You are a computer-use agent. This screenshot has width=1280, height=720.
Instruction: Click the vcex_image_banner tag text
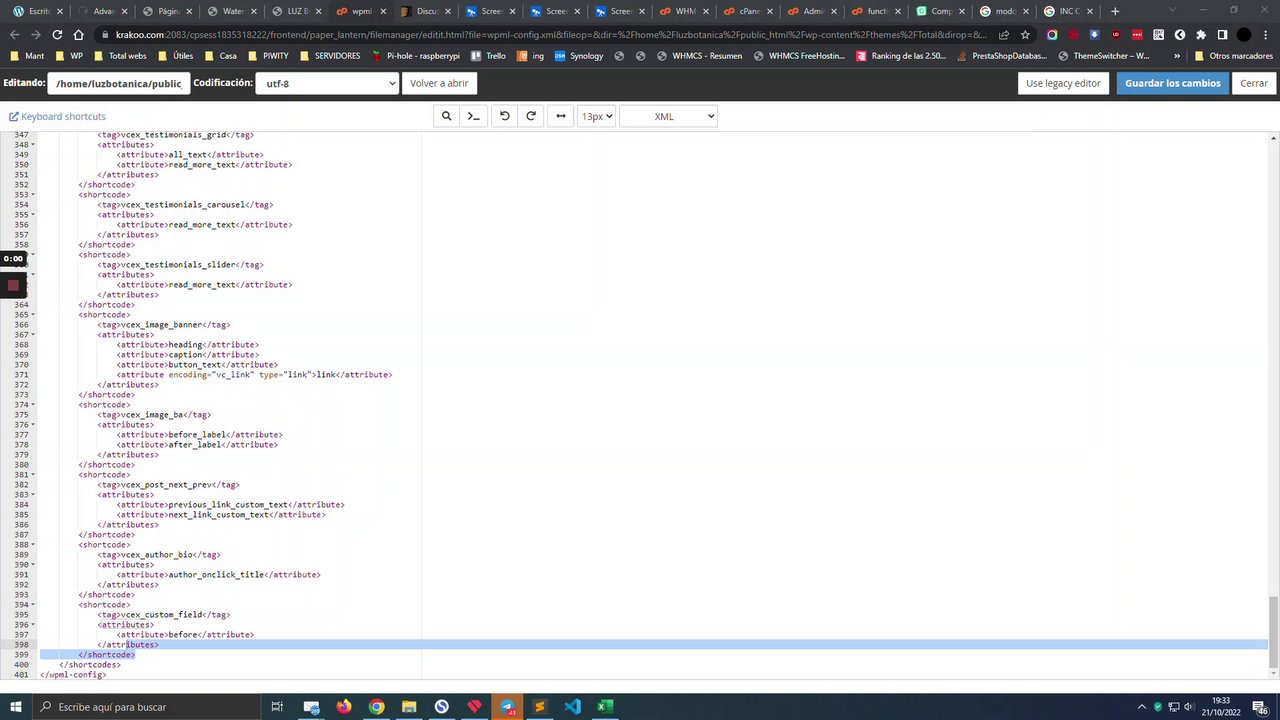tap(161, 325)
